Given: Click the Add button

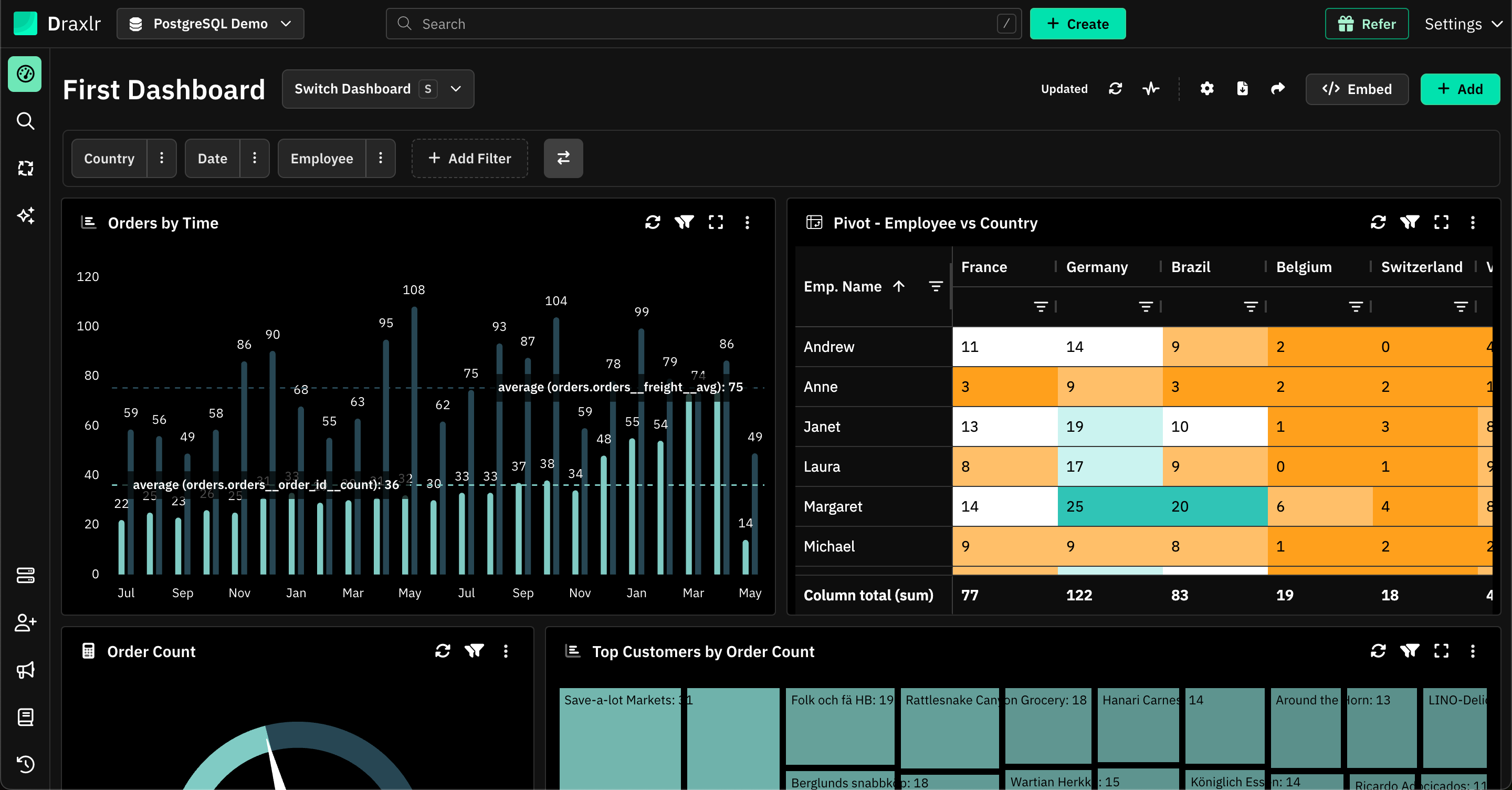Looking at the screenshot, I should (x=1459, y=89).
